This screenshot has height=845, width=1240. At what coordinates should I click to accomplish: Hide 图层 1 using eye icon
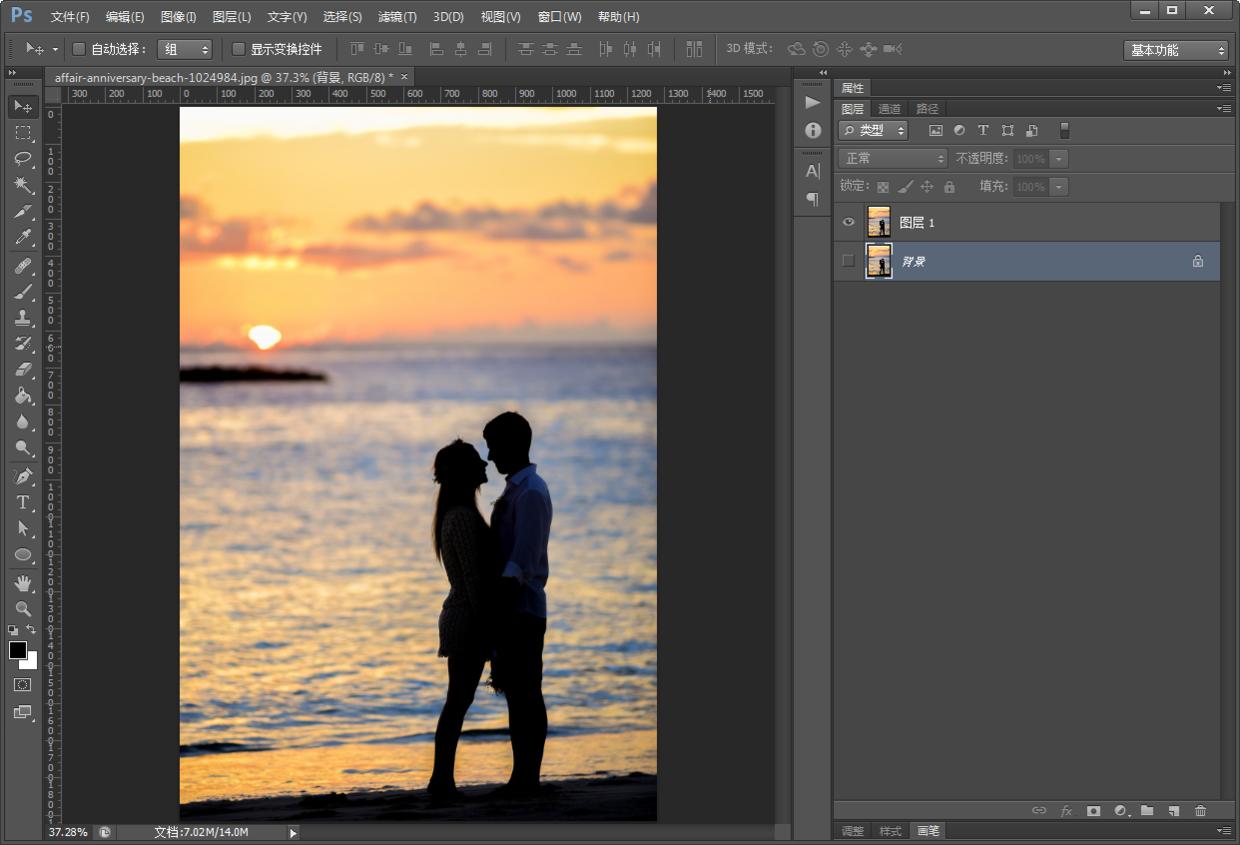tap(849, 222)
